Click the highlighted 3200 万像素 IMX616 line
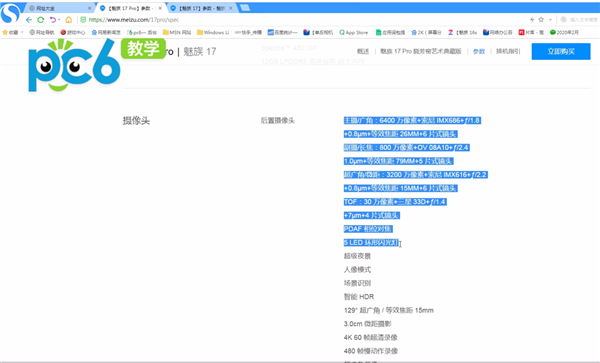The image size is (600, 363). [416, 175]
